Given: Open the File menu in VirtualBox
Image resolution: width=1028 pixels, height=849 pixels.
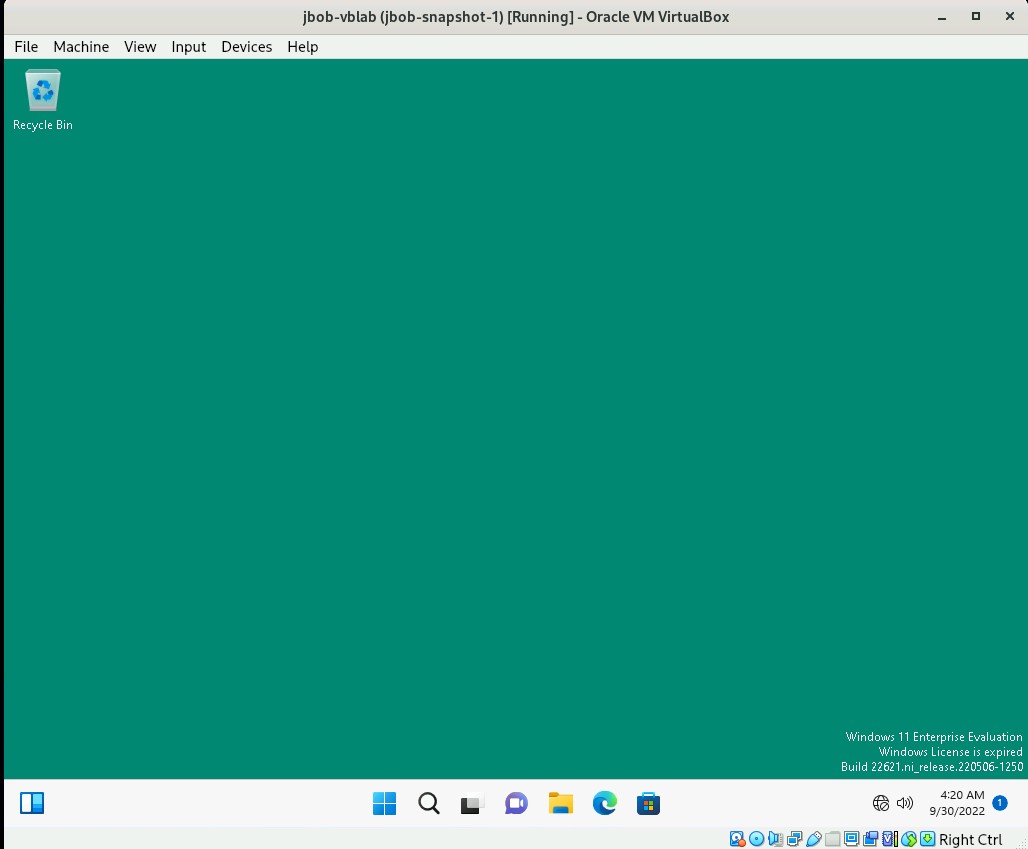Looking at the screenshot, I should 26,46.
